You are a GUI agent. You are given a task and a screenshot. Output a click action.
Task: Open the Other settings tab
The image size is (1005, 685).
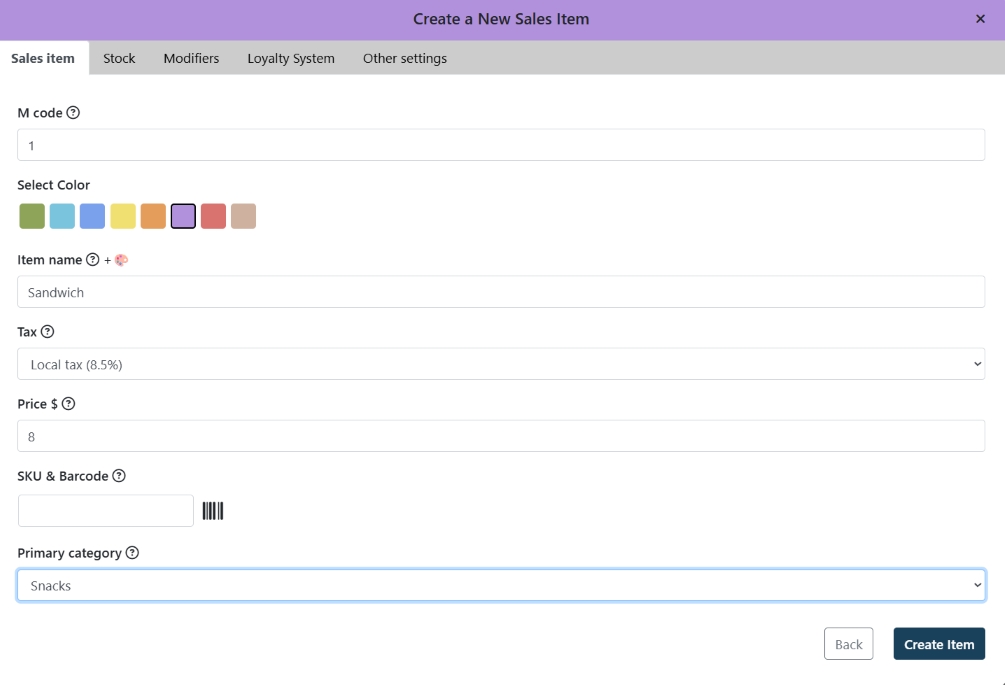tap(404, 58)
